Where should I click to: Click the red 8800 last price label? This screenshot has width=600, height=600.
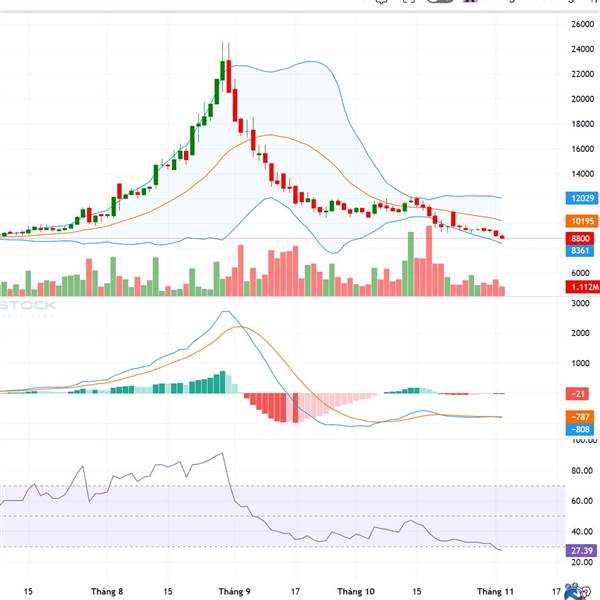coord(580,239)
